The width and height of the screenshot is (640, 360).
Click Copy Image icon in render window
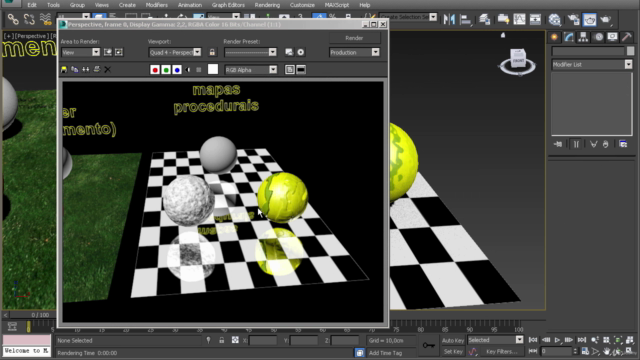click(x=75, y=69)
